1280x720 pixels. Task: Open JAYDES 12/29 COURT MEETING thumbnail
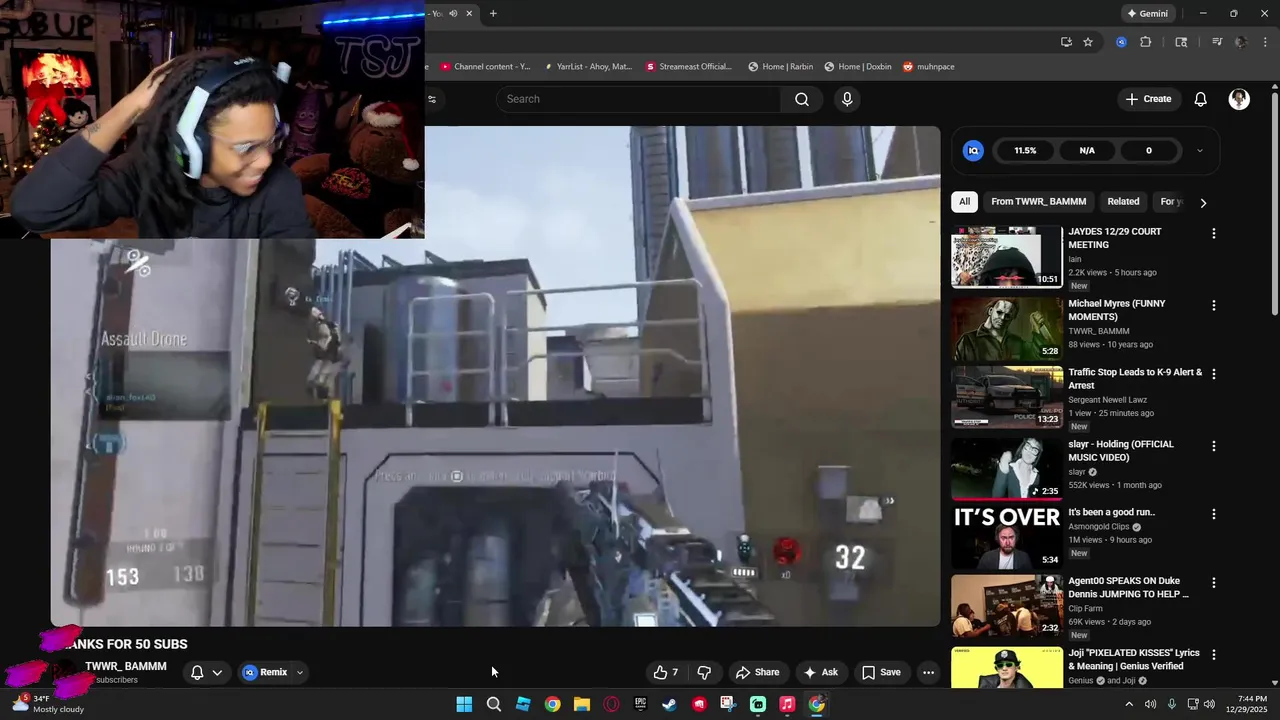(x=1007, y=256)
